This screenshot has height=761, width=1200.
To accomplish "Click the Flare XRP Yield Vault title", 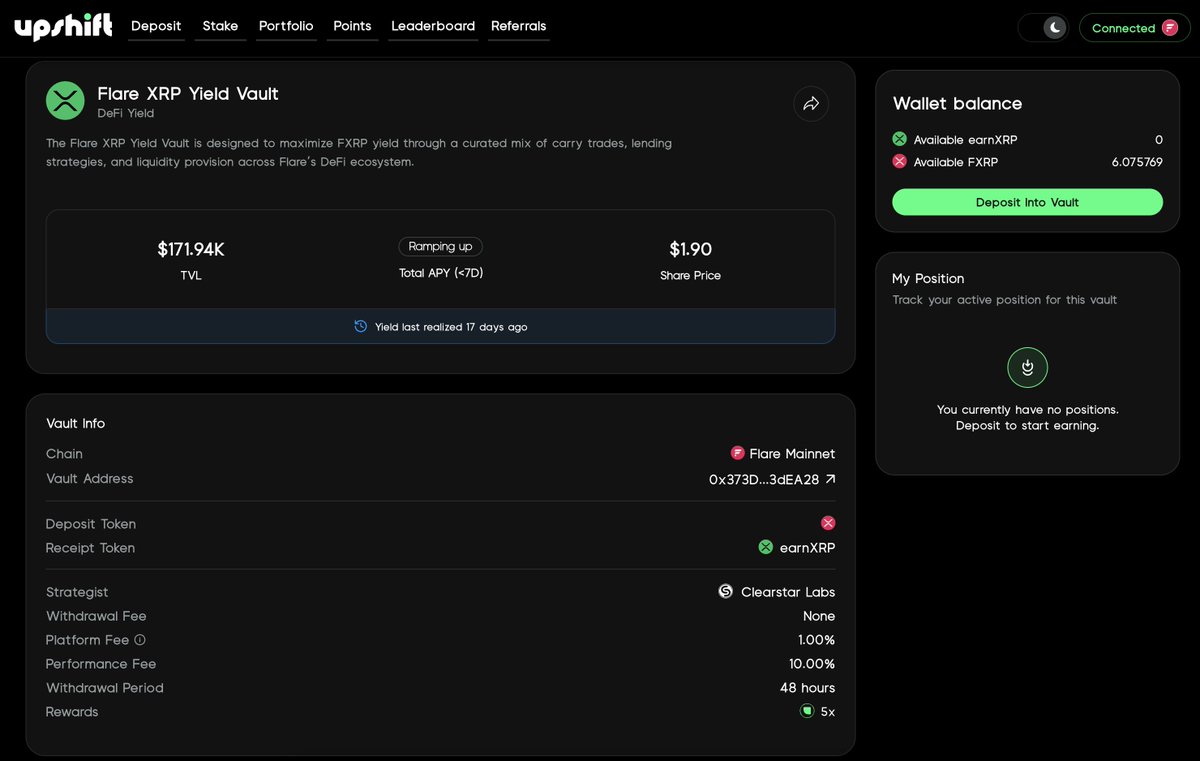I will 188,93.
